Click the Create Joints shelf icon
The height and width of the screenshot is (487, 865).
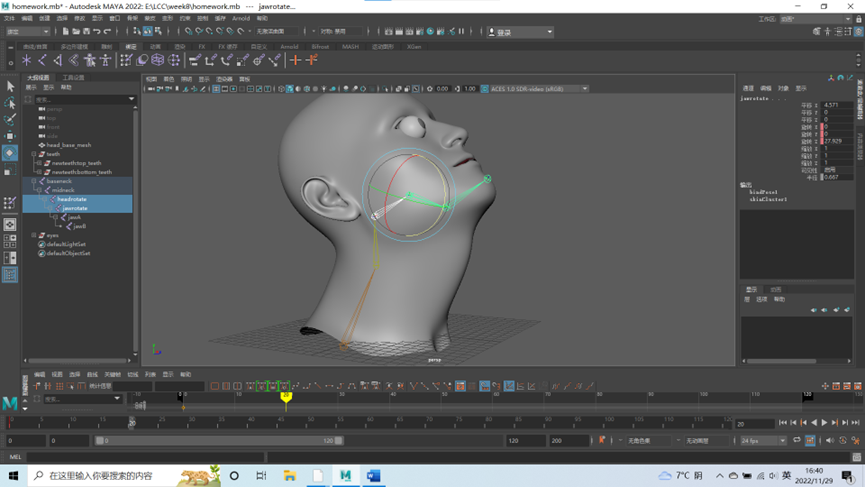[42, 60]
